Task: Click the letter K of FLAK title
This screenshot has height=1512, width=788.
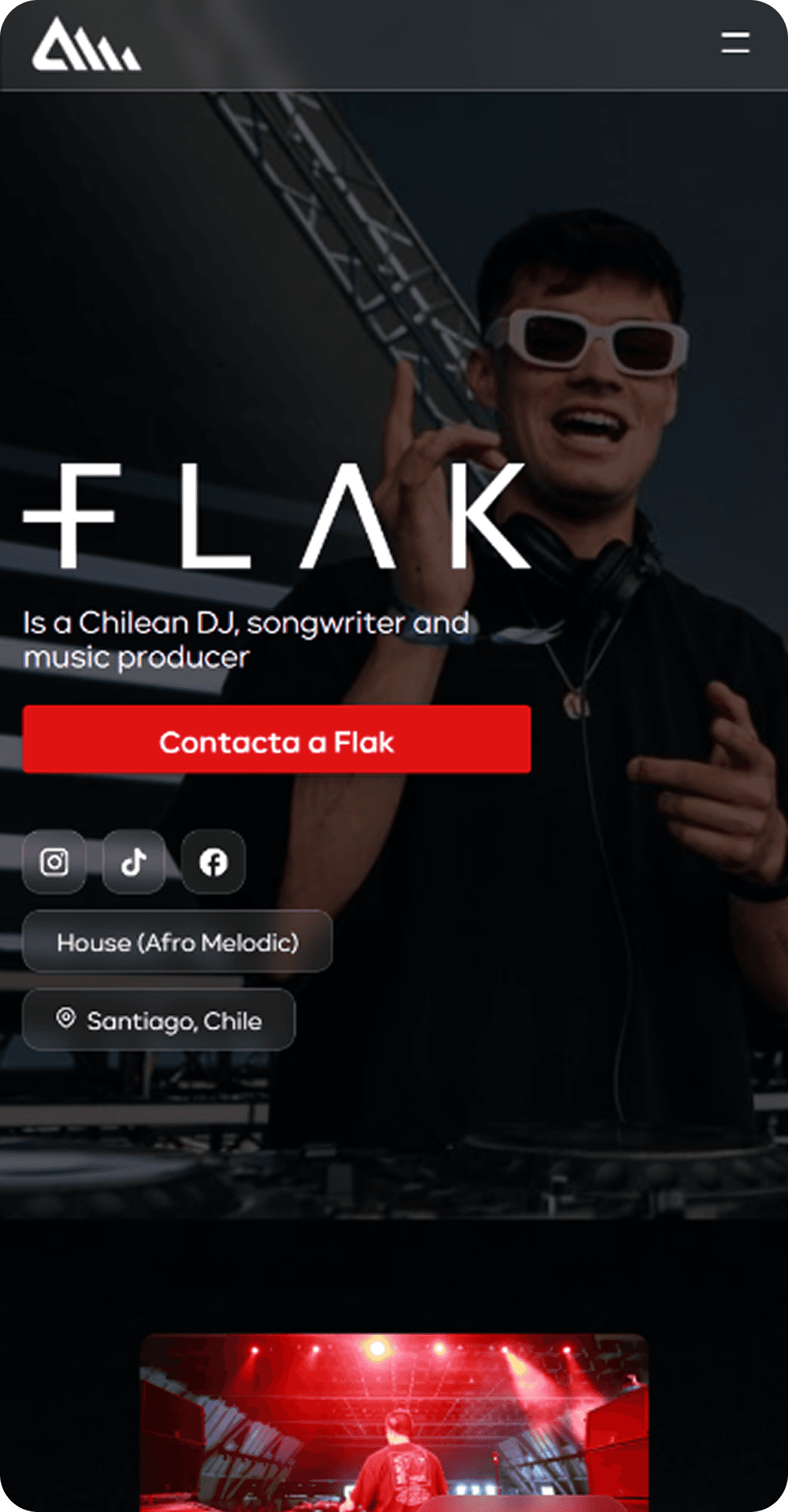Action: pos(490,516)
